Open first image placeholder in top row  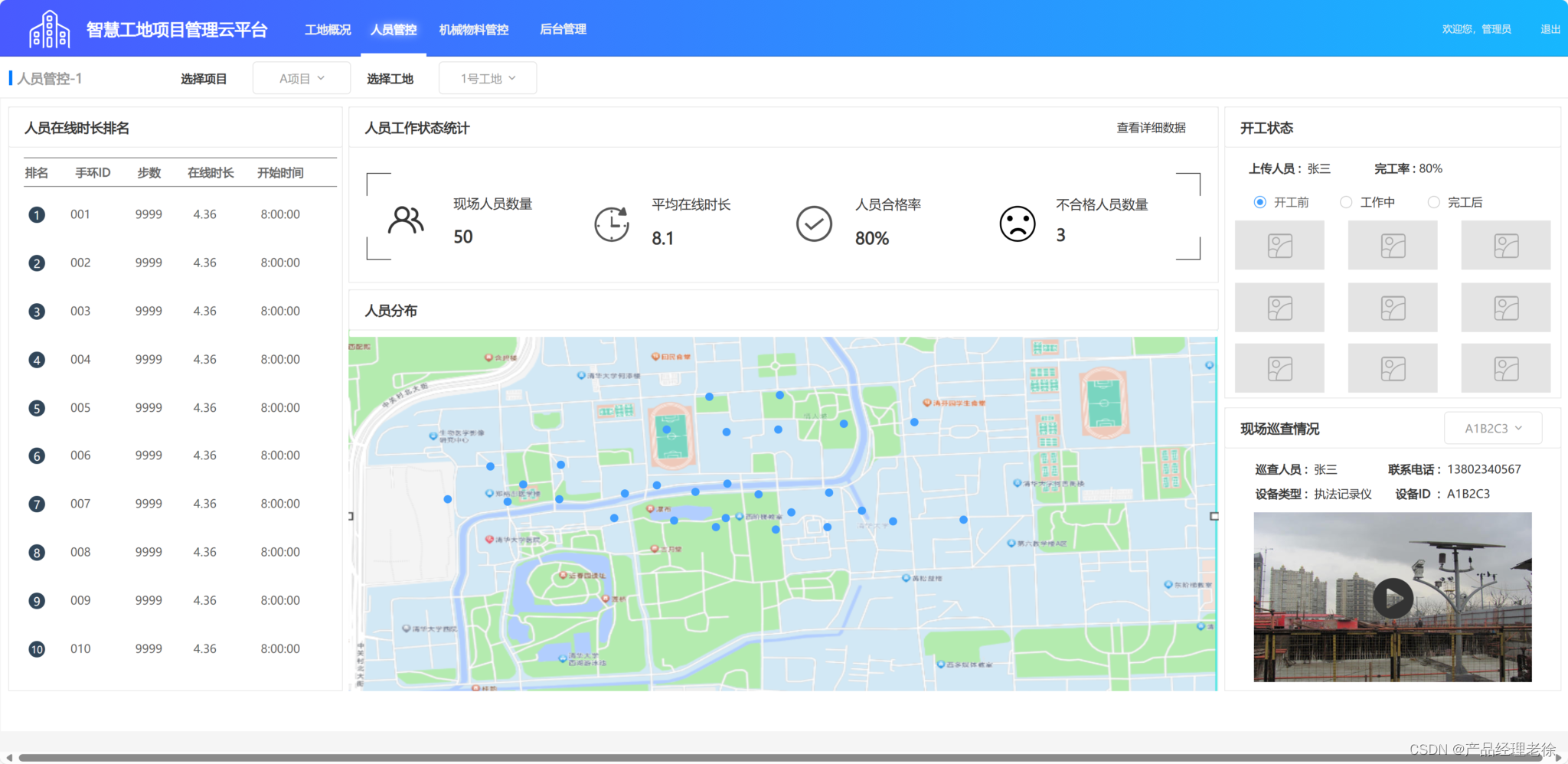[1279, 245]
